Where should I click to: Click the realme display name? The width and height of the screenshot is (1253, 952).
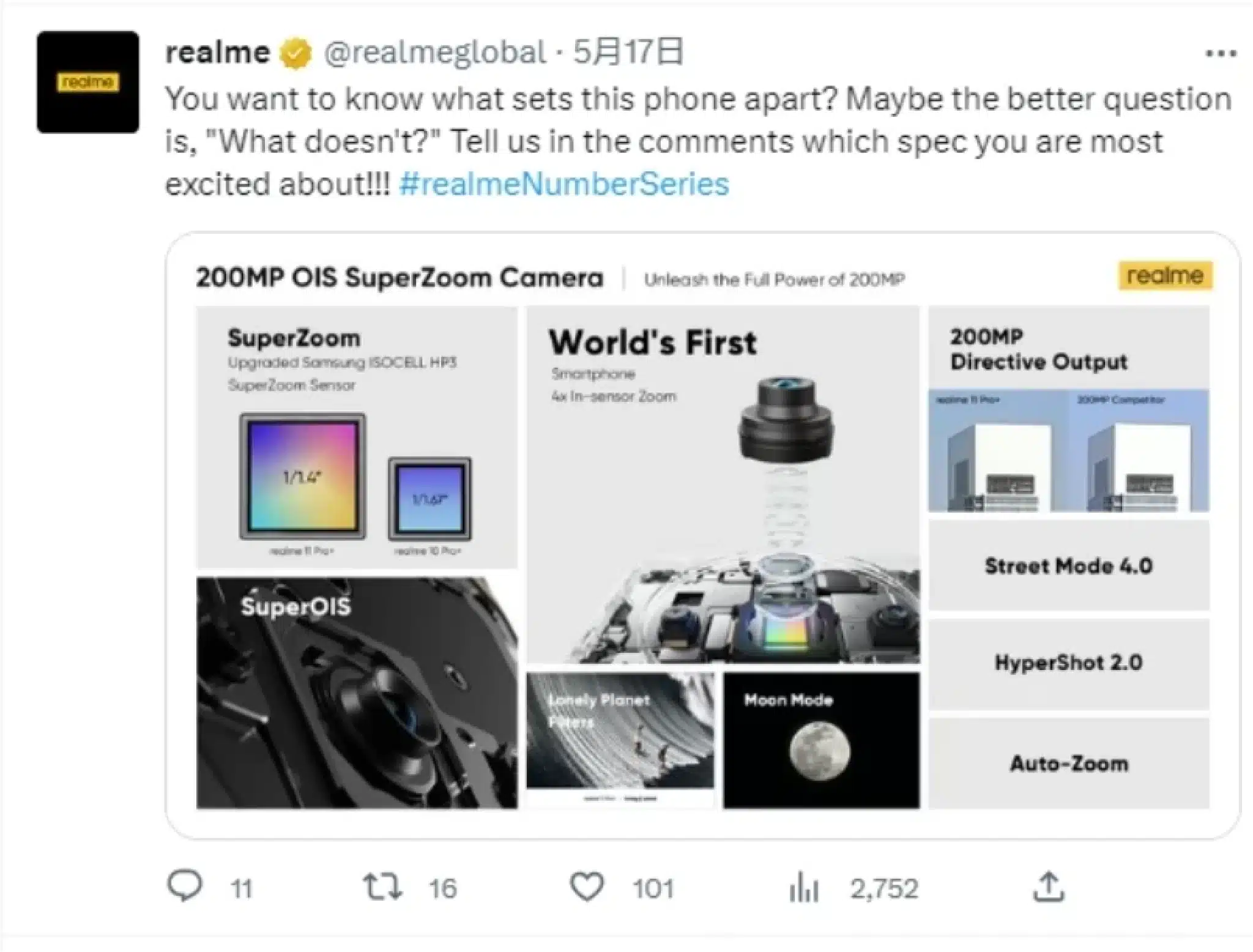coord(217,53)
